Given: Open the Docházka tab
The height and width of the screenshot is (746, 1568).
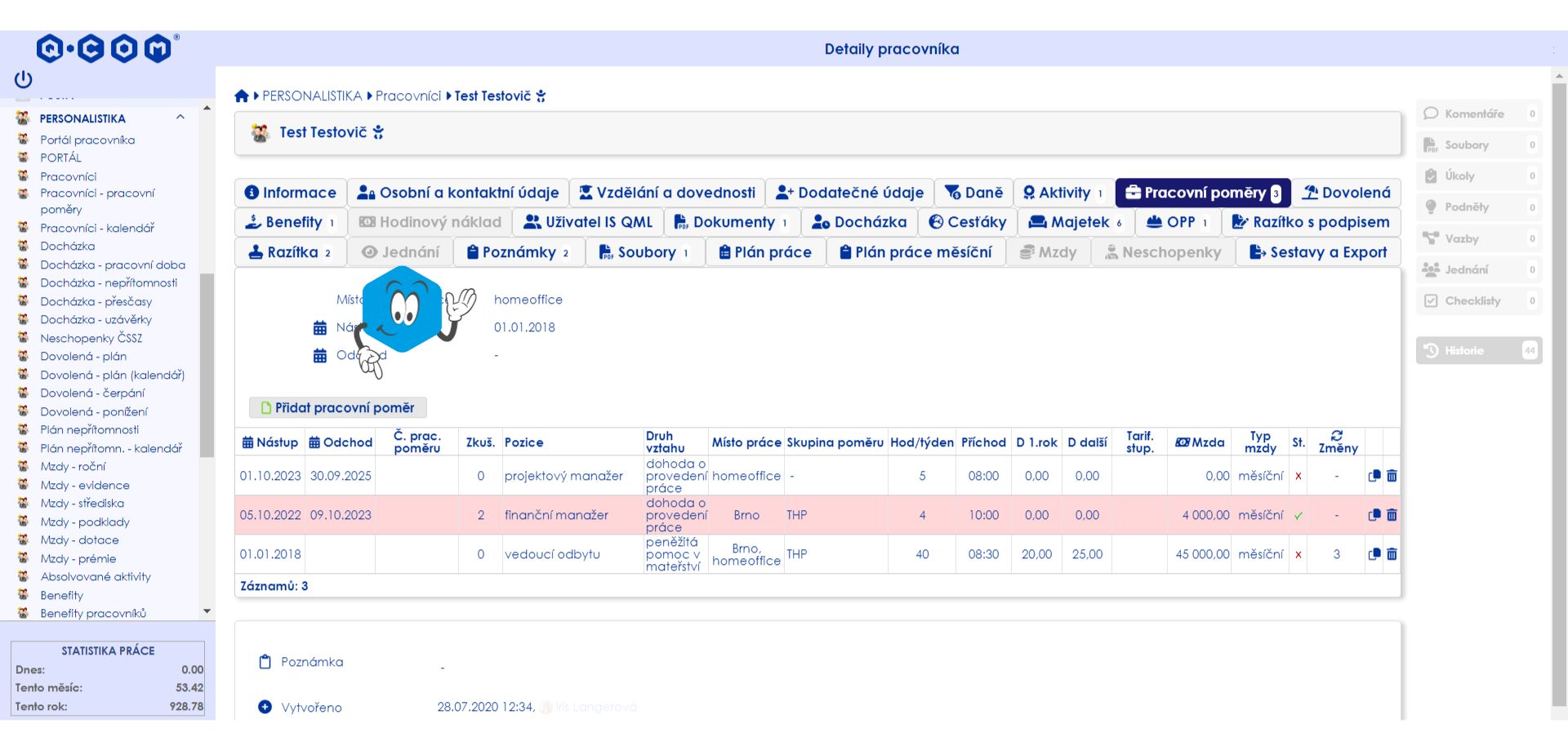Looking at the screenshot, I should click(859, 222).
